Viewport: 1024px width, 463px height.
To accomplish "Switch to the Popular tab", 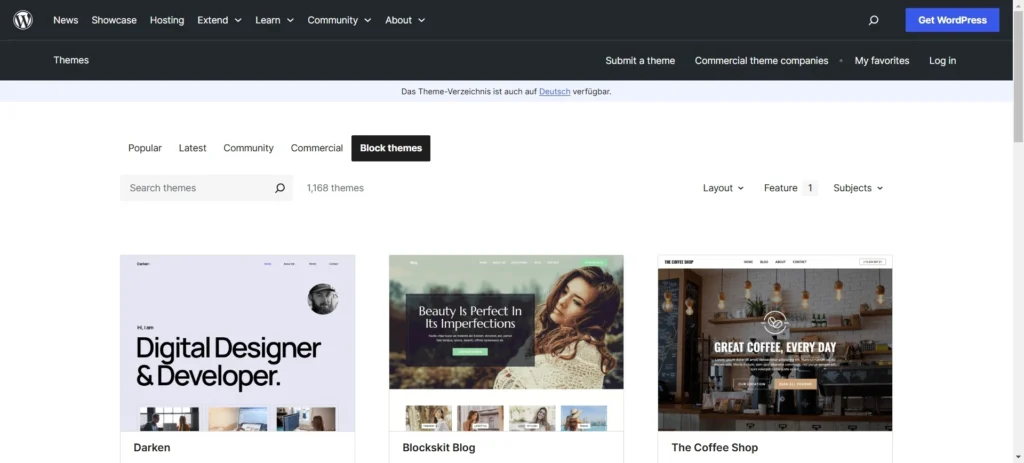I will [145, 148].
